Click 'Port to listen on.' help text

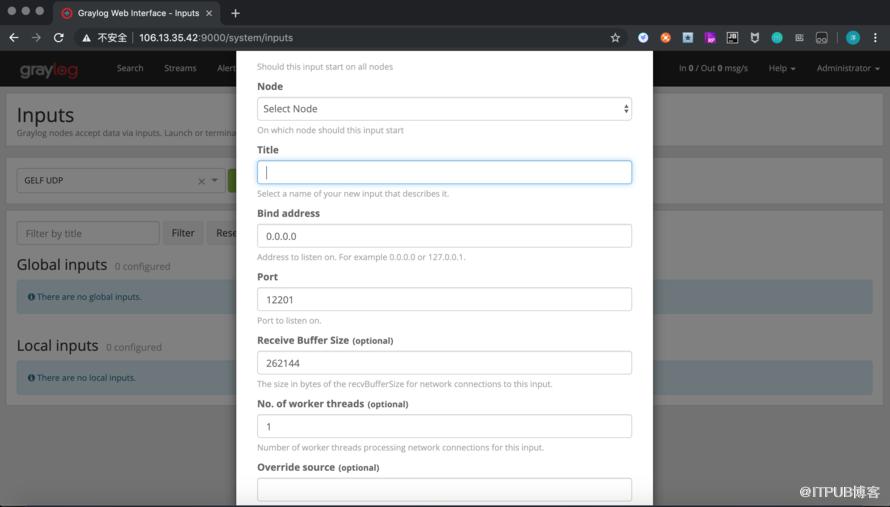(x=289, y=321)
